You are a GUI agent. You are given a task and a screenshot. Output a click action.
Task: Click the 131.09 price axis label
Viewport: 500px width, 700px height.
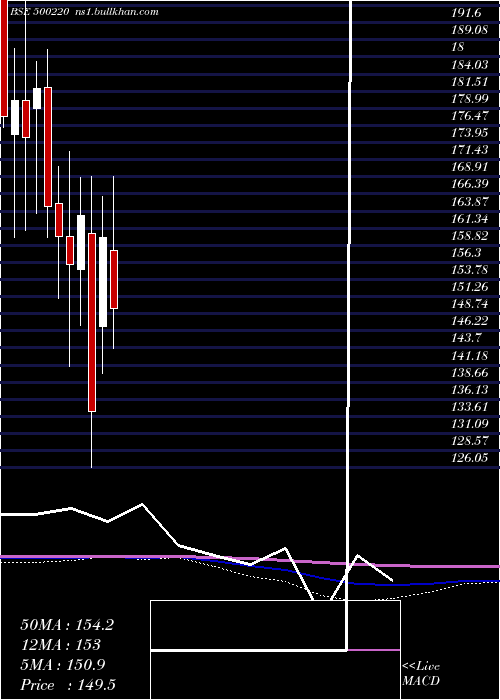pos(470,423)
